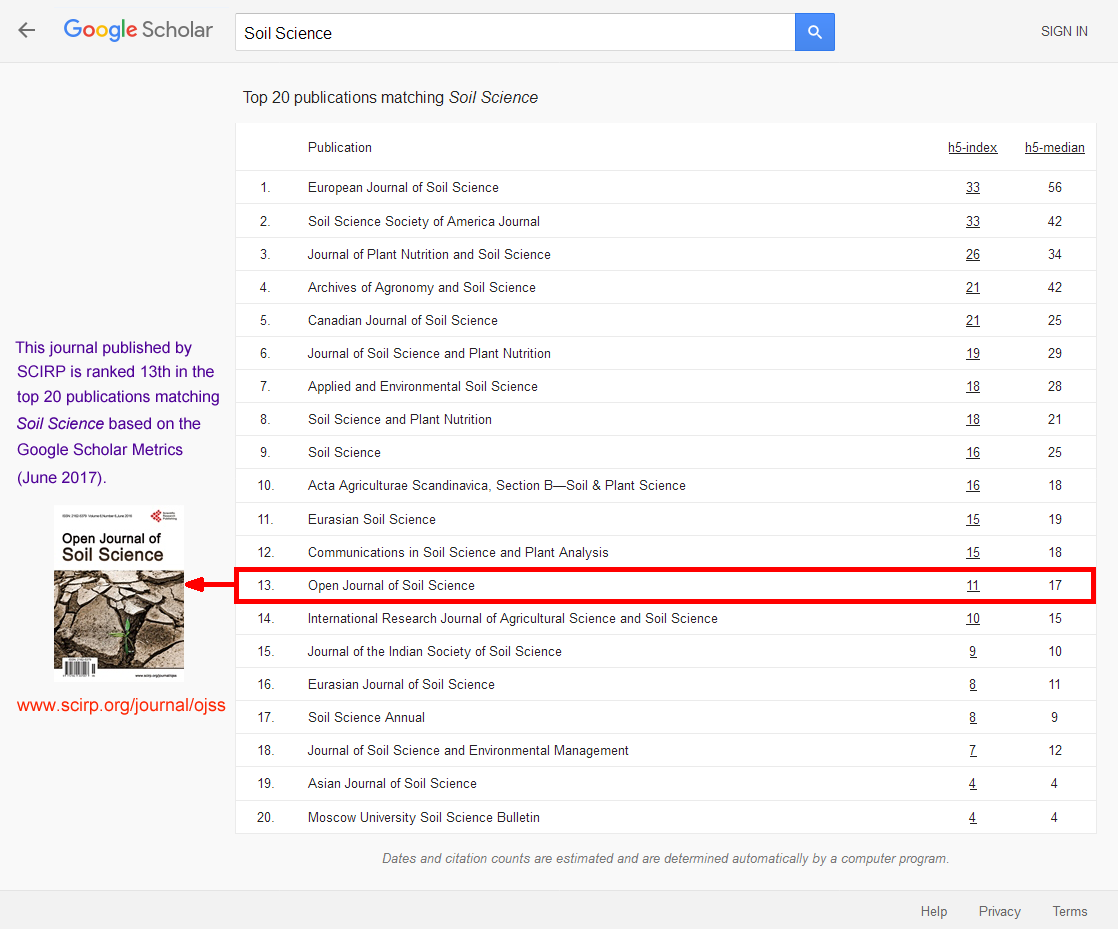Open h5-index 9 for Journal of the Indian Society of Soil Science
Viewport: 1118px width, 929px height.
click(973, 652)
